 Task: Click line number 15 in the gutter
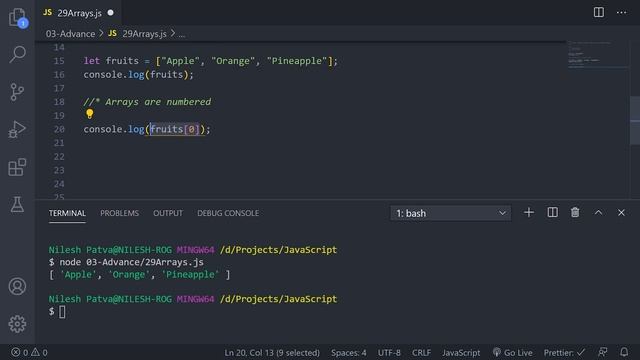[59, 61]
